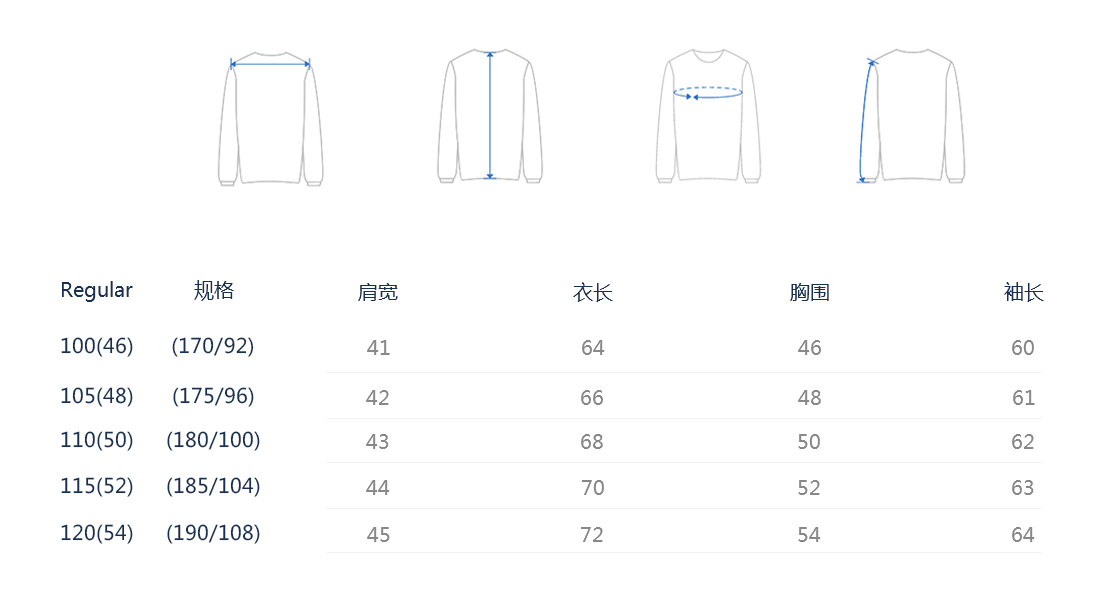The width and height of the screenshot is (1106, 603).
Task: Select size 120(54) row label
Action: click(x=96, y=533)
